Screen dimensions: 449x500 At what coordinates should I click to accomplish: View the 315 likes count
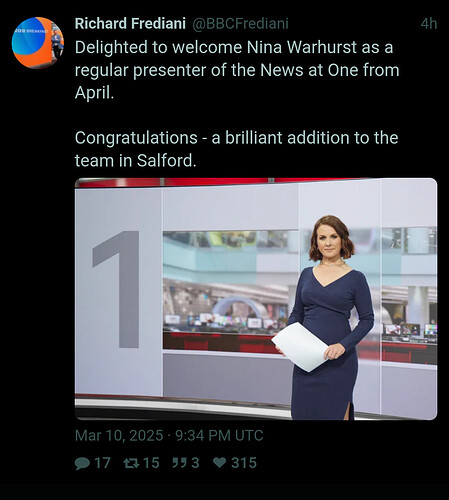pos(244,463)
